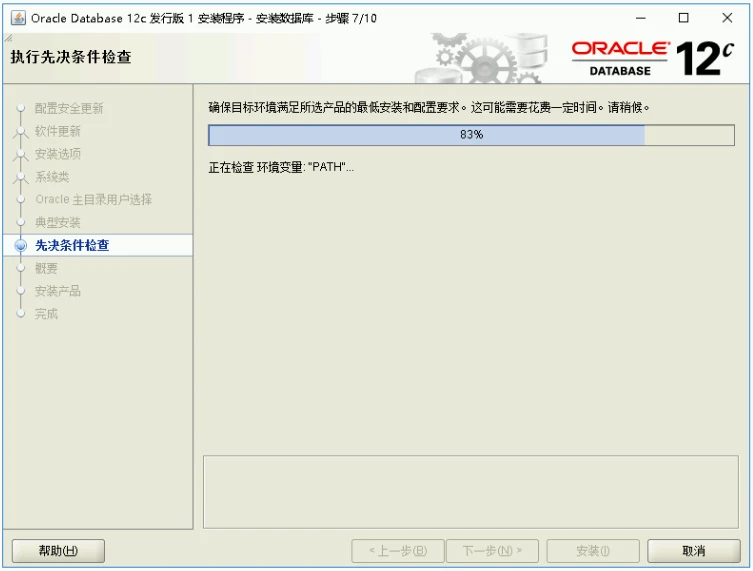Select the 安装选项 step
The height and width of the screenshot is (571, 753).
tap(58, 154)
